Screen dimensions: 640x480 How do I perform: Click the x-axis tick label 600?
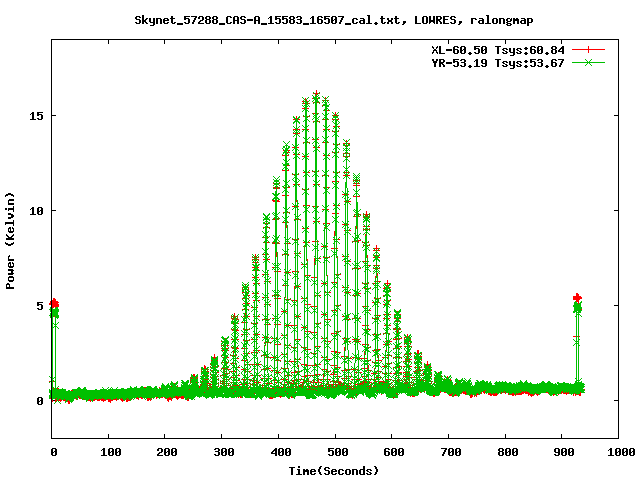pos(394,452)
